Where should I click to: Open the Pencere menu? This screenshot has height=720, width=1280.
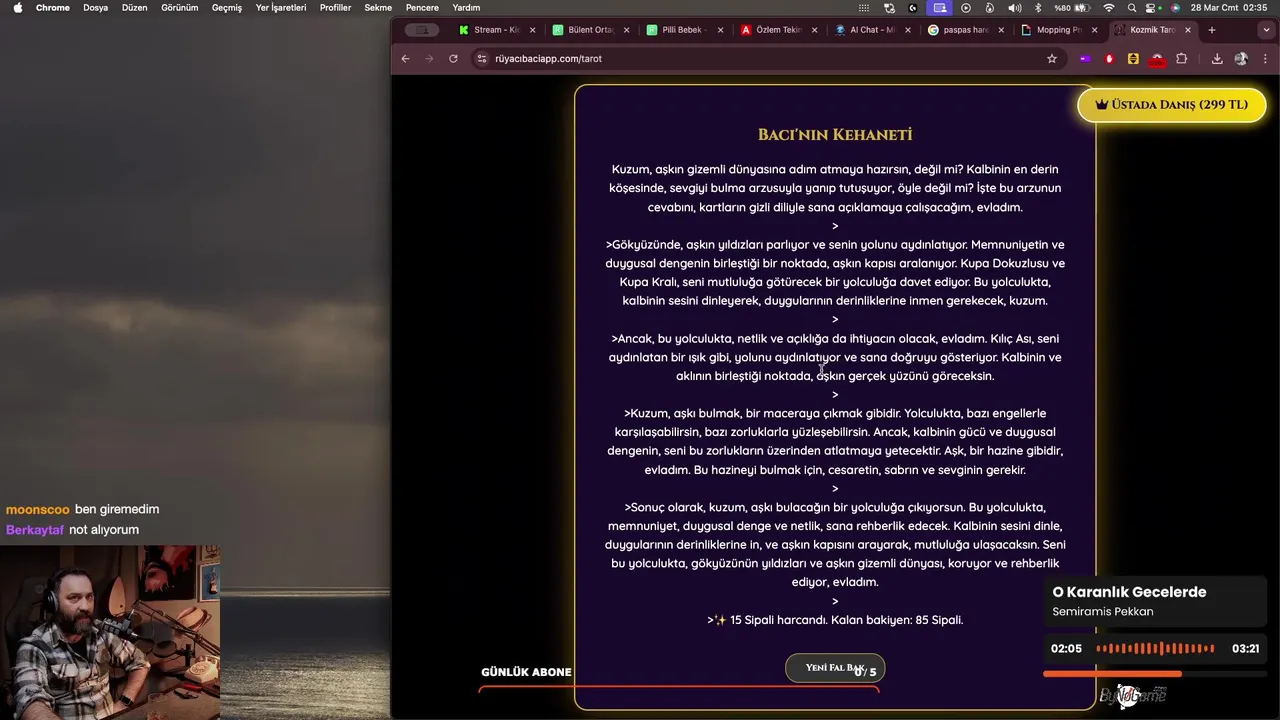422,7
